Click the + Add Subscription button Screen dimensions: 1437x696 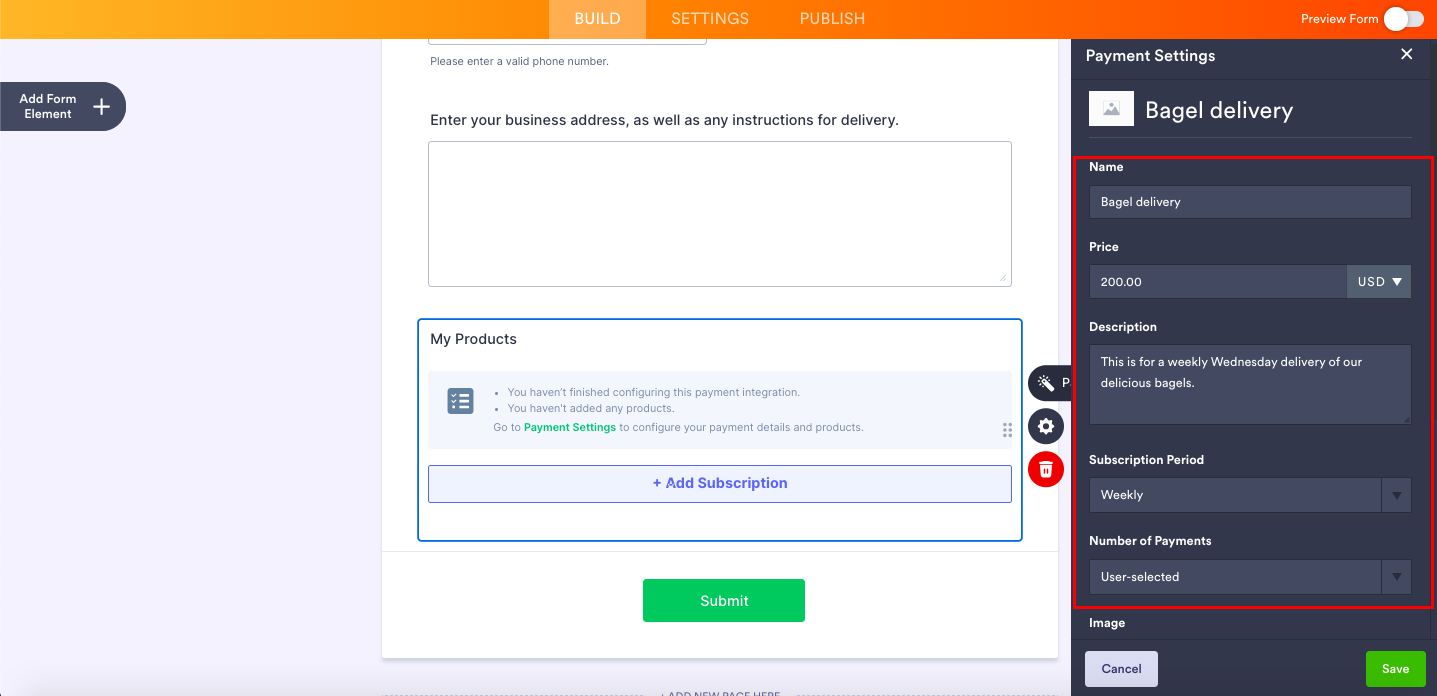(720, 483)
